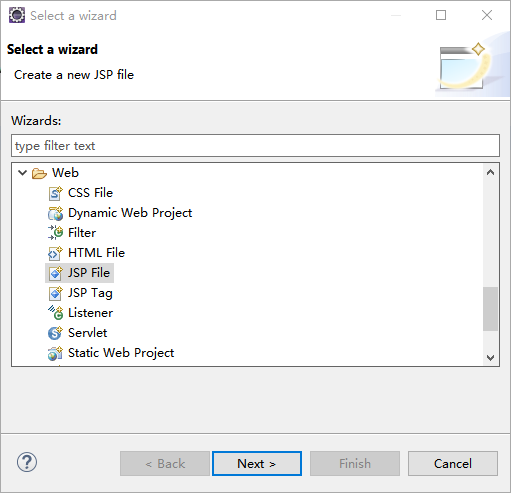This screenshot has width=511, height=493.
Task: Select the Listener wizard icon
Action: coord(55,313)
